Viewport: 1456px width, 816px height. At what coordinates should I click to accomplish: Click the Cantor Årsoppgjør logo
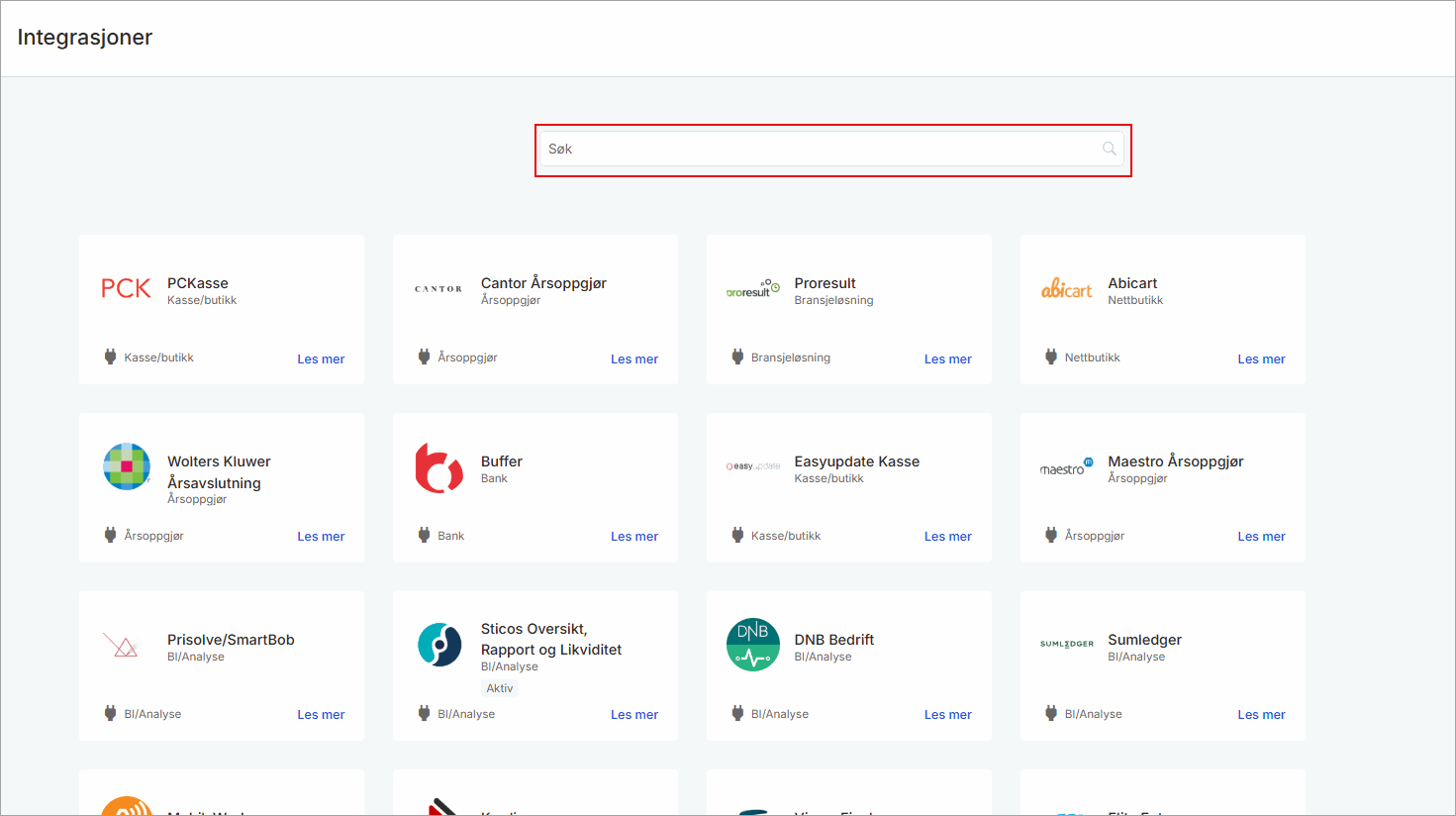point(438,289)
